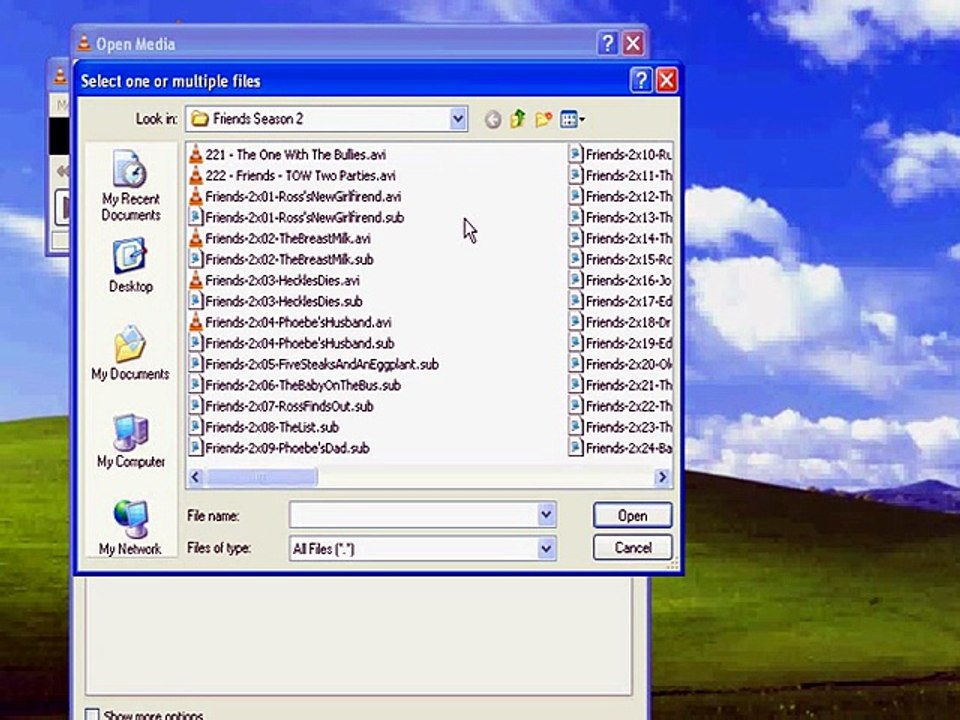The image size is (960, 720).
Task: Select the Friends-2x21 subtitle file
Action: 620,385
